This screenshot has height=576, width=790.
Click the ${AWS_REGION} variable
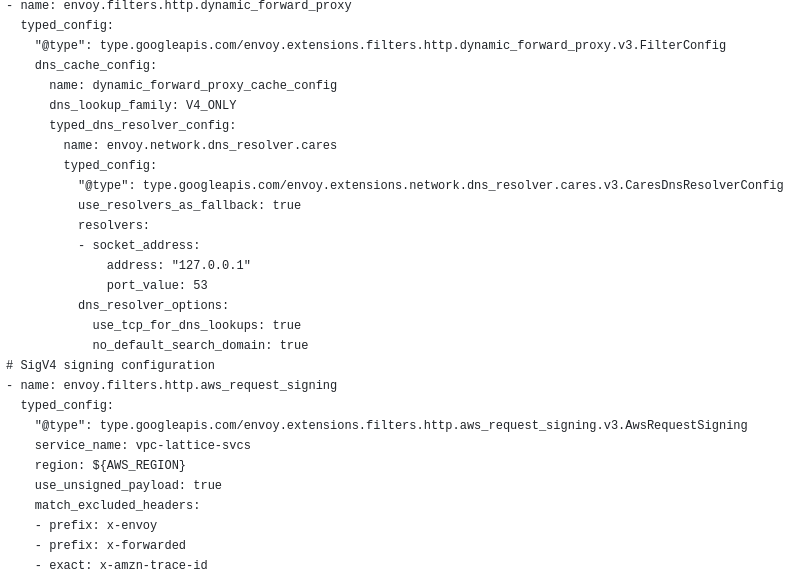point(139,465)
